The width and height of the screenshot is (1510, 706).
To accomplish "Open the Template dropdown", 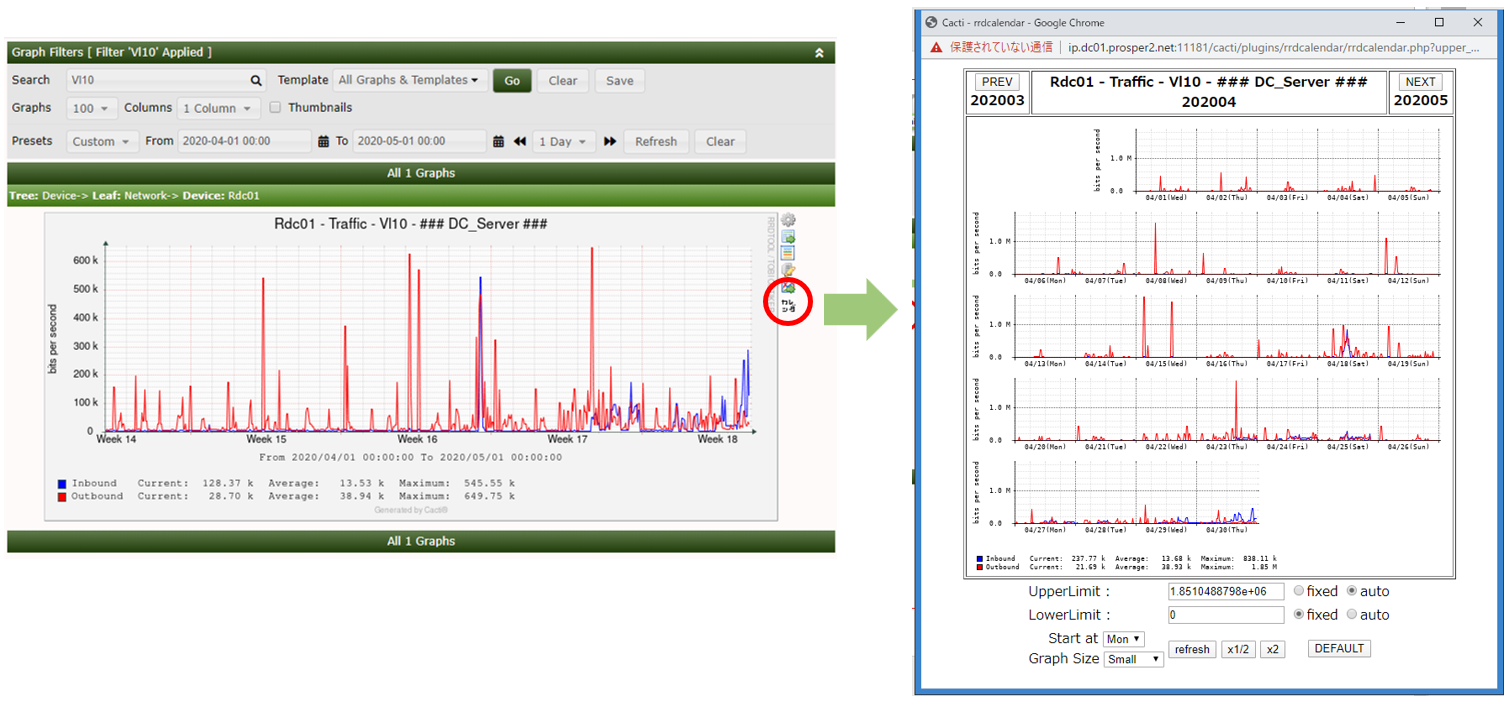I will pos(407,80).
